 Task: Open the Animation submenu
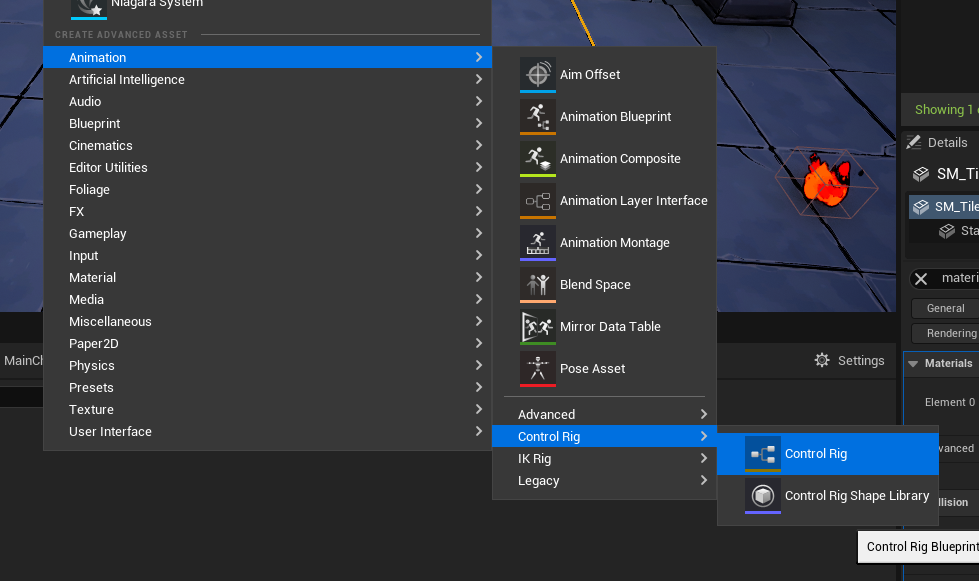267,57
